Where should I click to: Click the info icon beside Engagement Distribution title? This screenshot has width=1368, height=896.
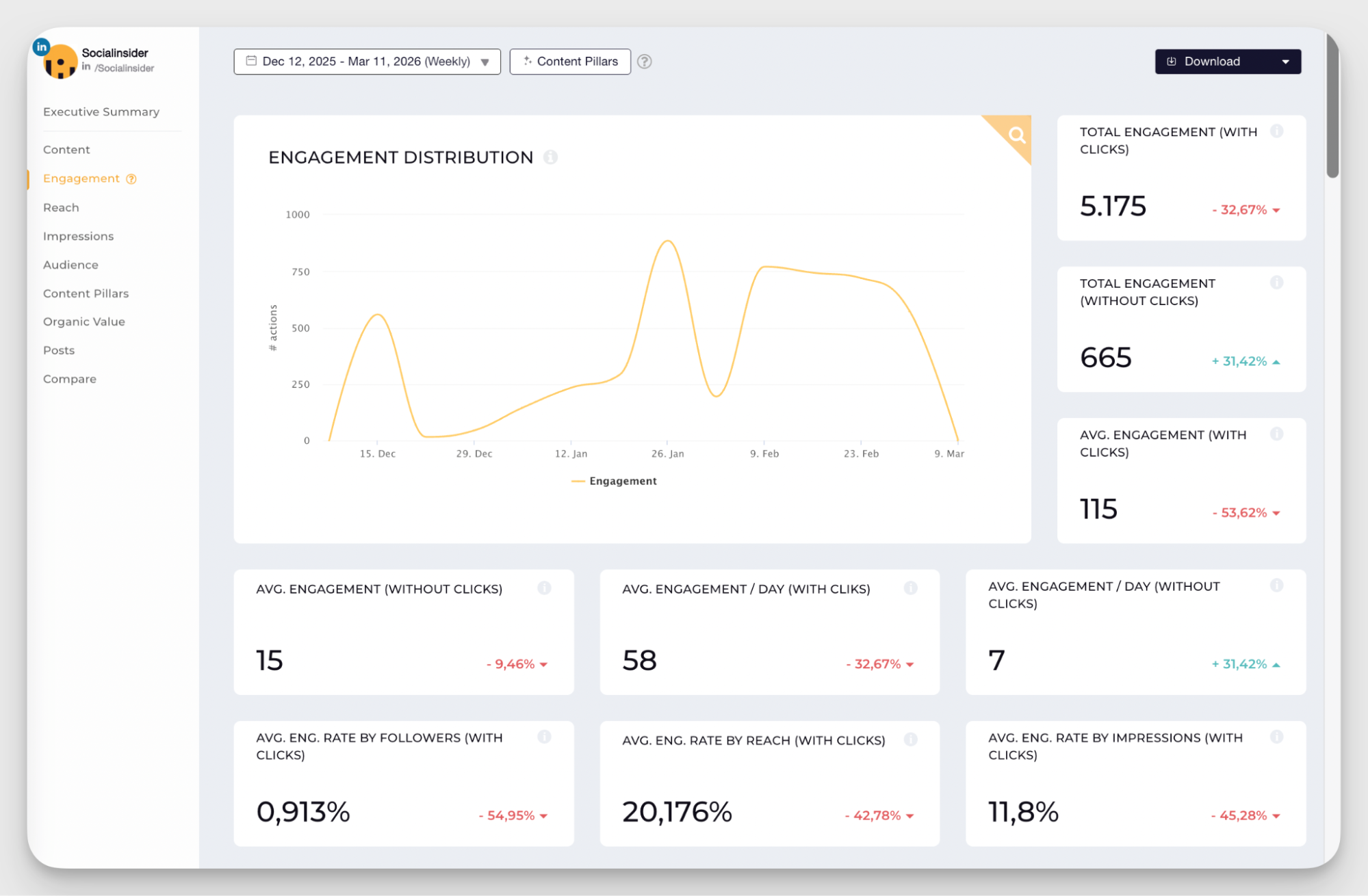pos(550,157)
